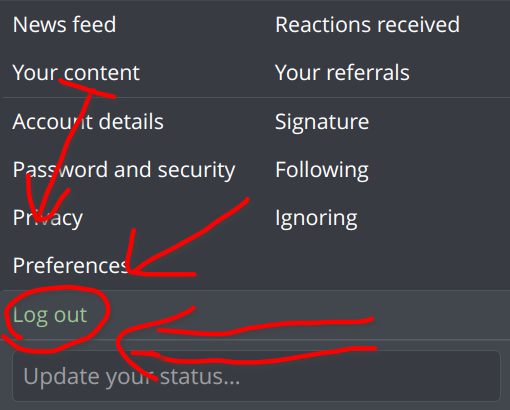The image size is (510, 410).
Task: Choose Signature beside Account details
Action: (x=322, y=122)
